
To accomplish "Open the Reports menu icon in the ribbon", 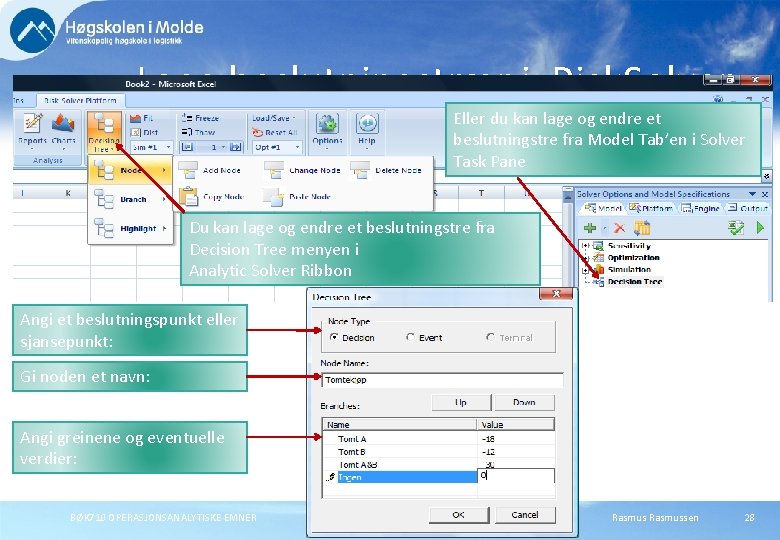I will coord(32,124).
